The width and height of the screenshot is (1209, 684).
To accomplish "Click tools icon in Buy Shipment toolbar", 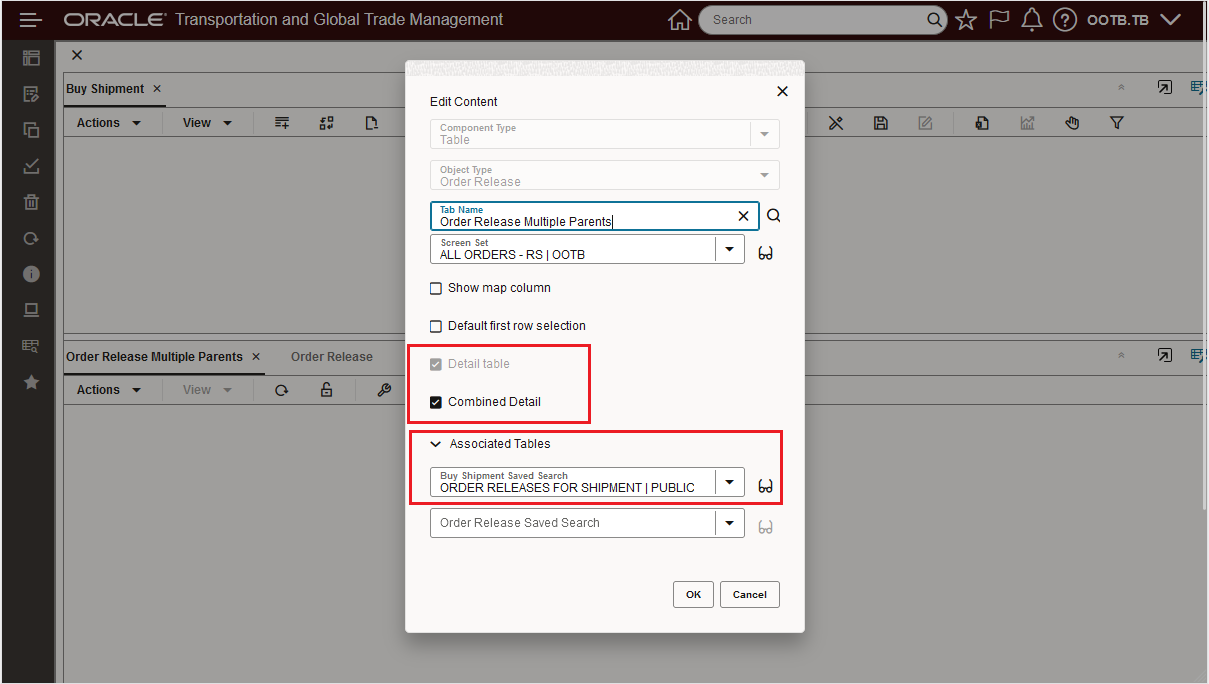I will click(836, 123).
